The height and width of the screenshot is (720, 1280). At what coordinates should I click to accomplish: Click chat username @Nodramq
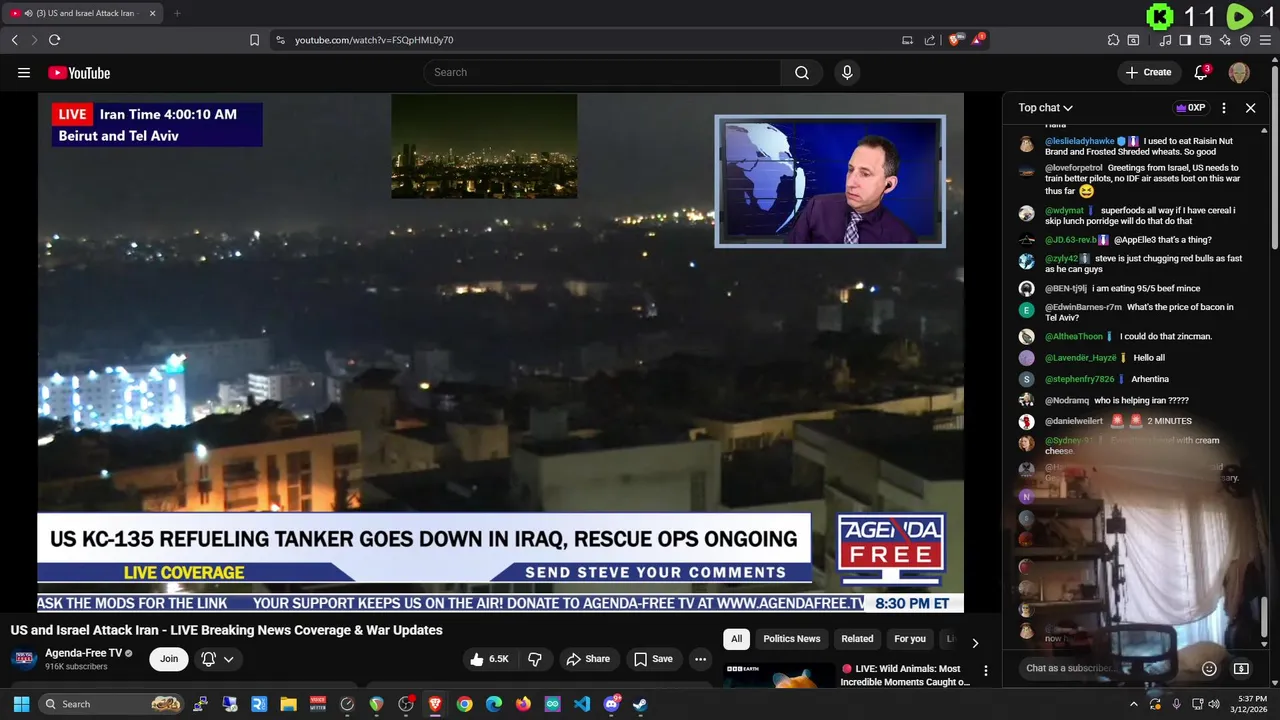click(1067, 400)
